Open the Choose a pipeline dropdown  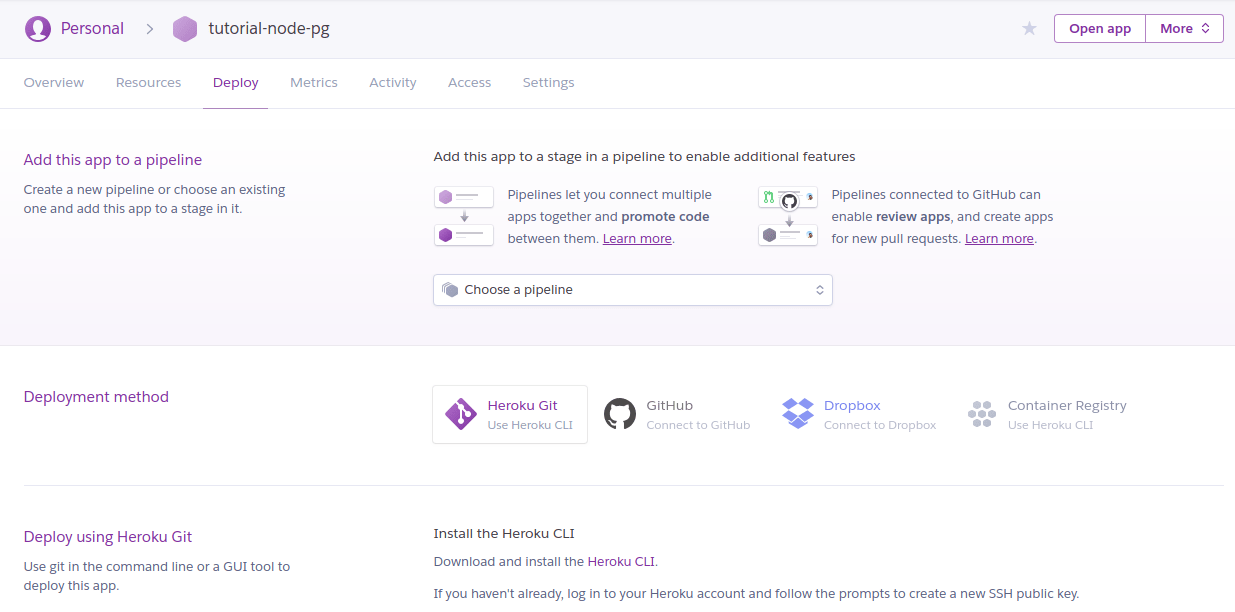click(633, 290)
